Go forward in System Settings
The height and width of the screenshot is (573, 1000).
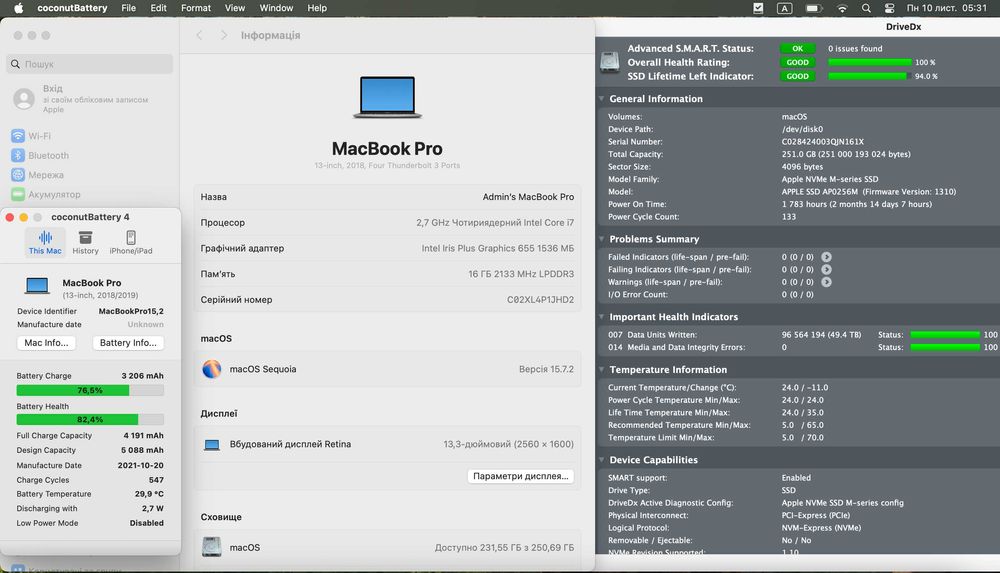[223, 35]
